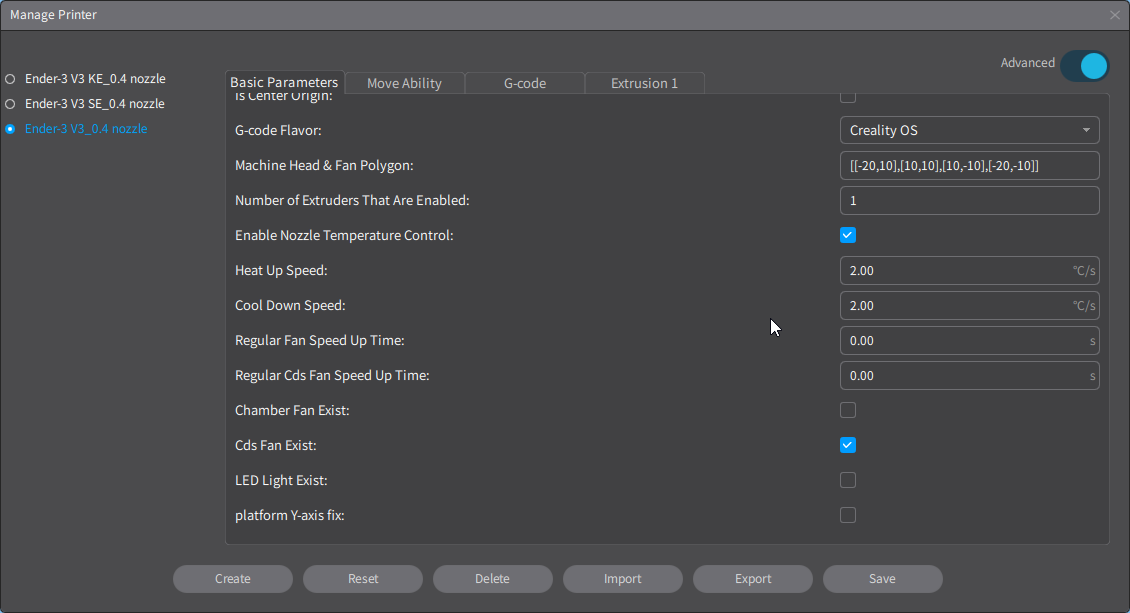Click the Heat Up Speed field

[x=955, y=270]
